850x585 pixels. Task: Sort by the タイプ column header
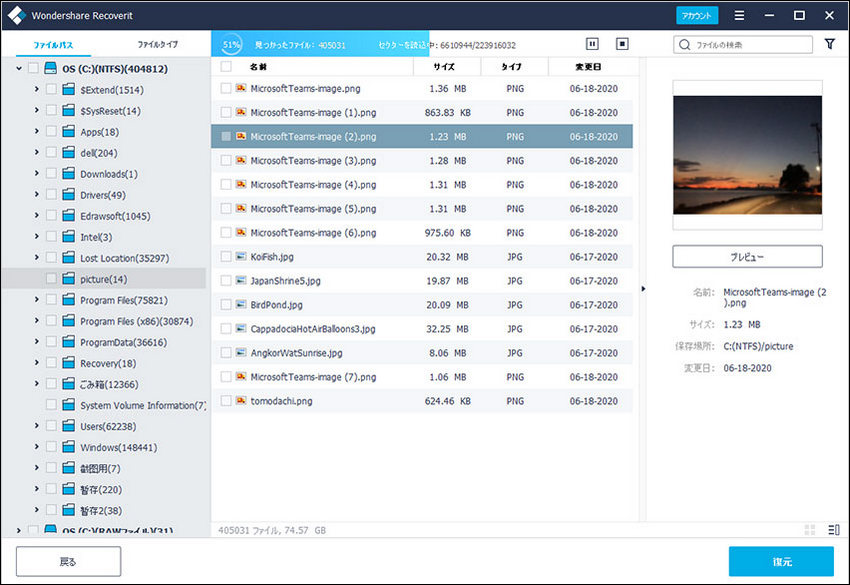coord(511,67)
